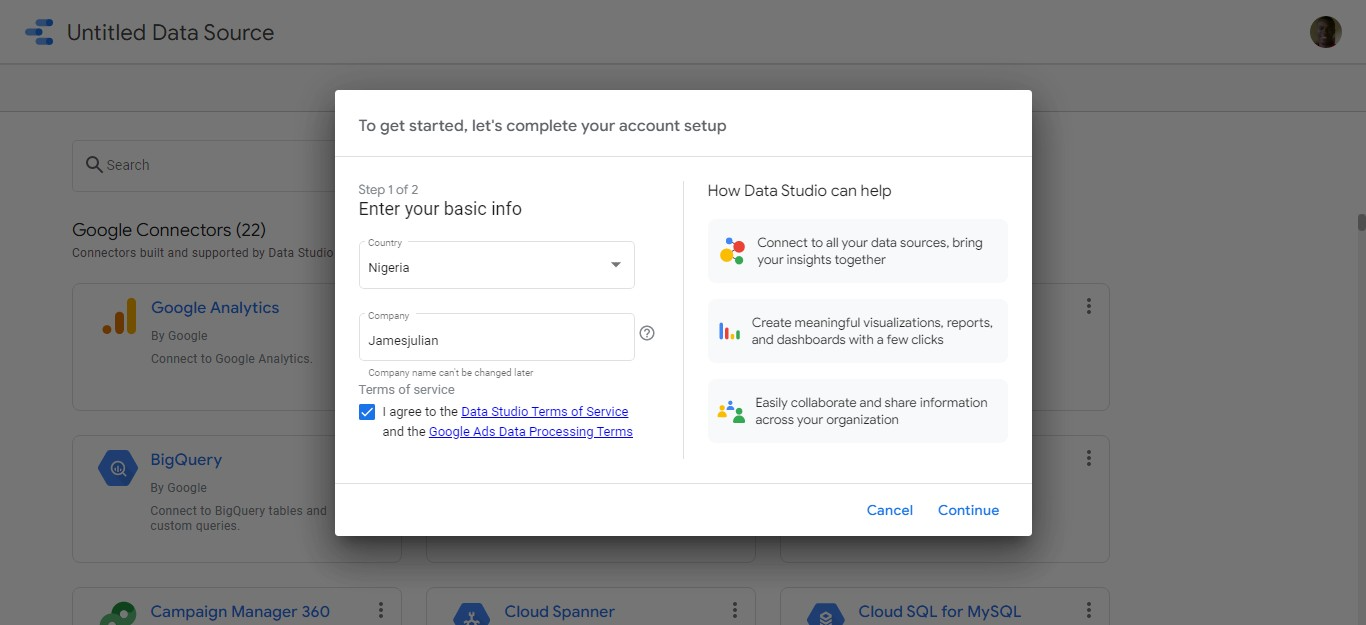Click the Google Analytics connector title
The image size is (1366, 625).
[215, 308]
